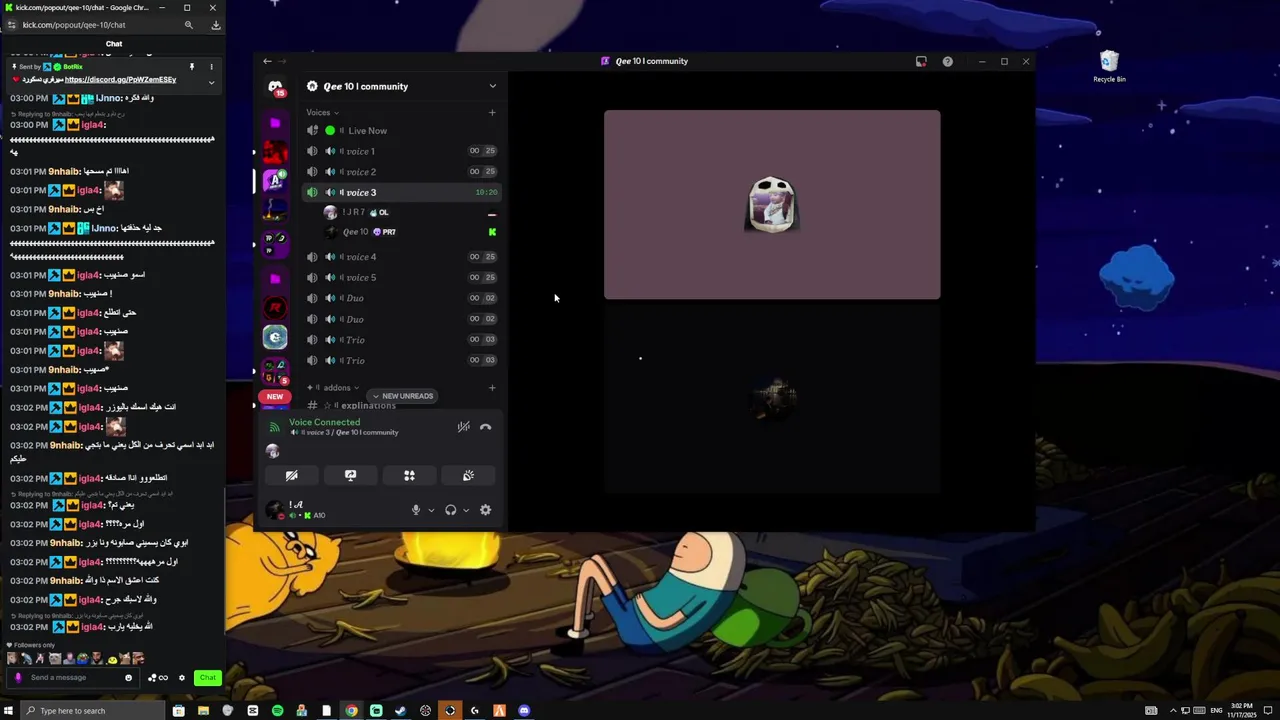The image size is (1280, 720).
Task: Open Voice Connected connection details
Action: [324, 422]
